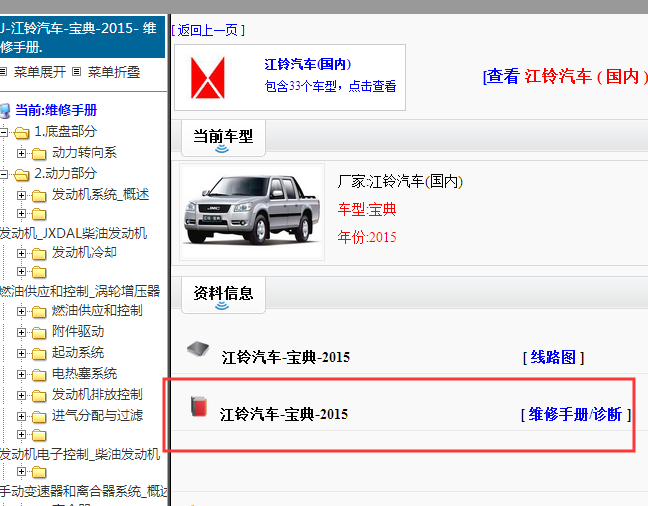Select 手动变速器和离合器系统 tree item
Image resolution: width=648 pixels, height=506 pixels.
coord(84,491)
